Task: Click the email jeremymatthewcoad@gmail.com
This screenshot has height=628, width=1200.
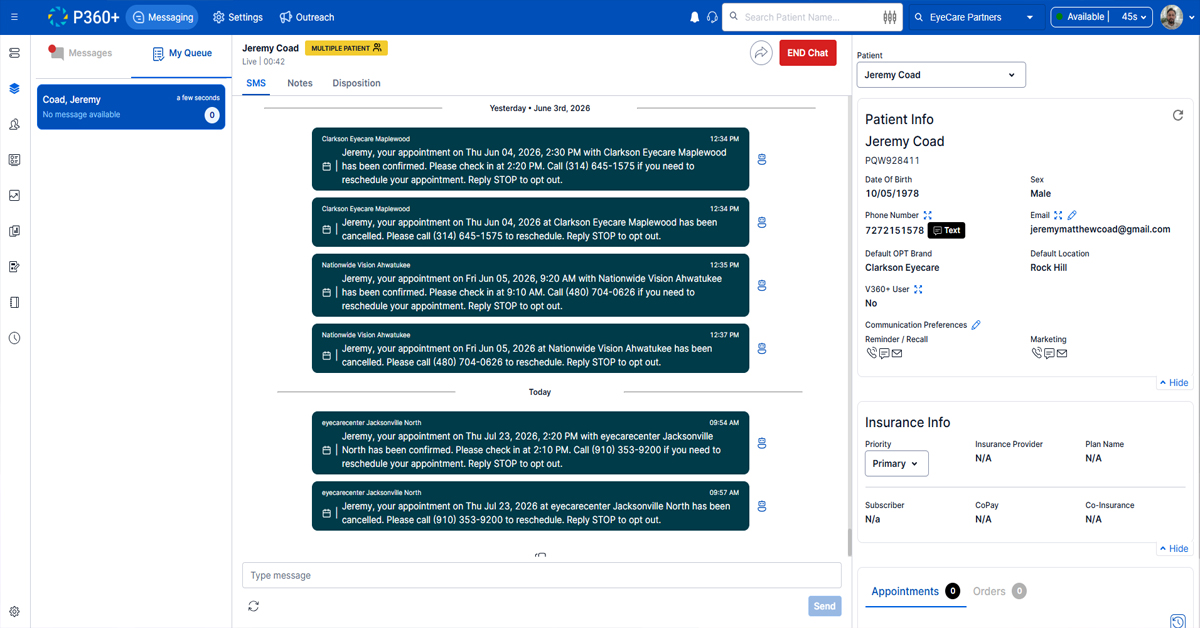Action: click(x=1100, y=229)
